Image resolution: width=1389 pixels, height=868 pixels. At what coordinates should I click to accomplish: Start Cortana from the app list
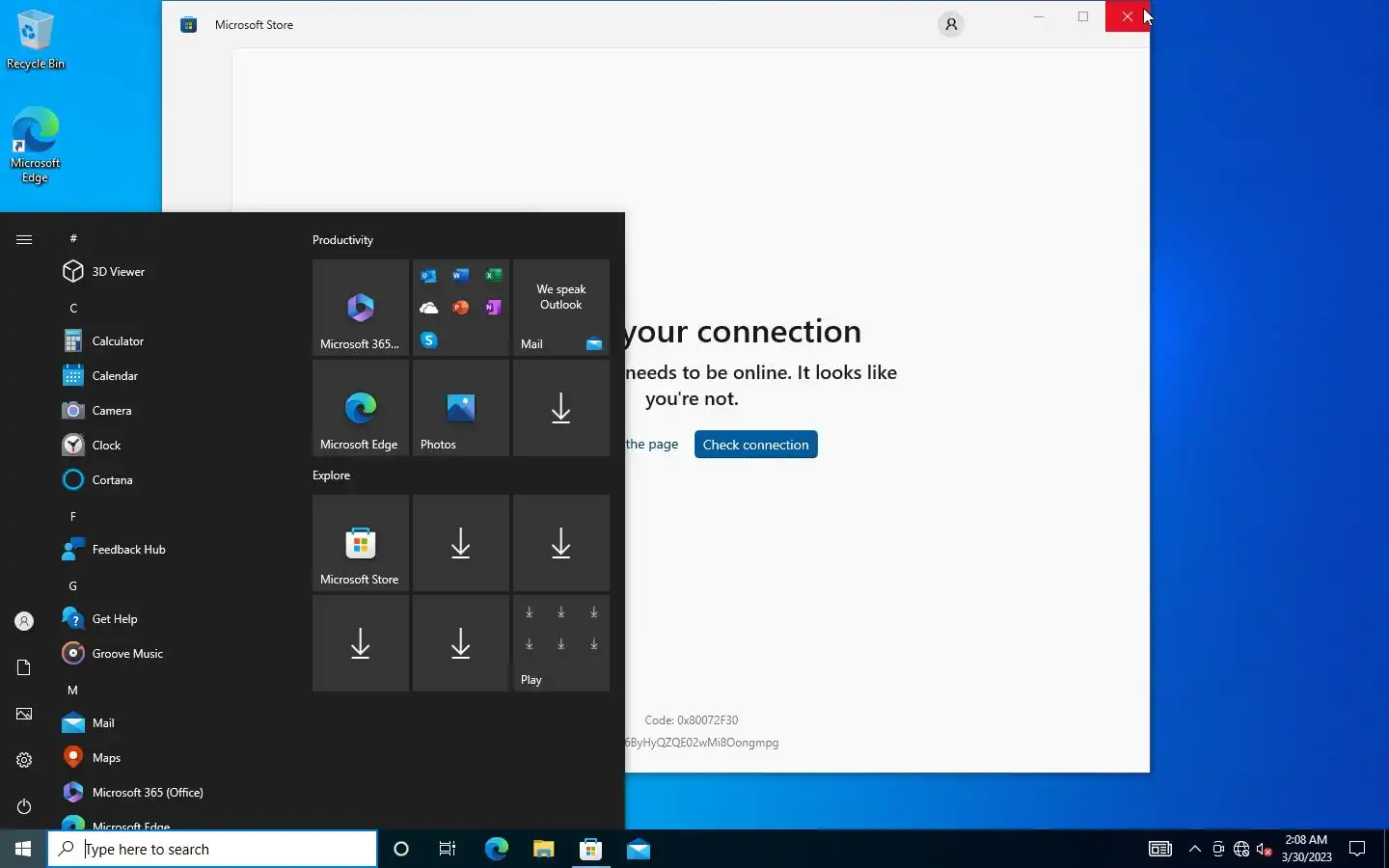pos(174,480)
